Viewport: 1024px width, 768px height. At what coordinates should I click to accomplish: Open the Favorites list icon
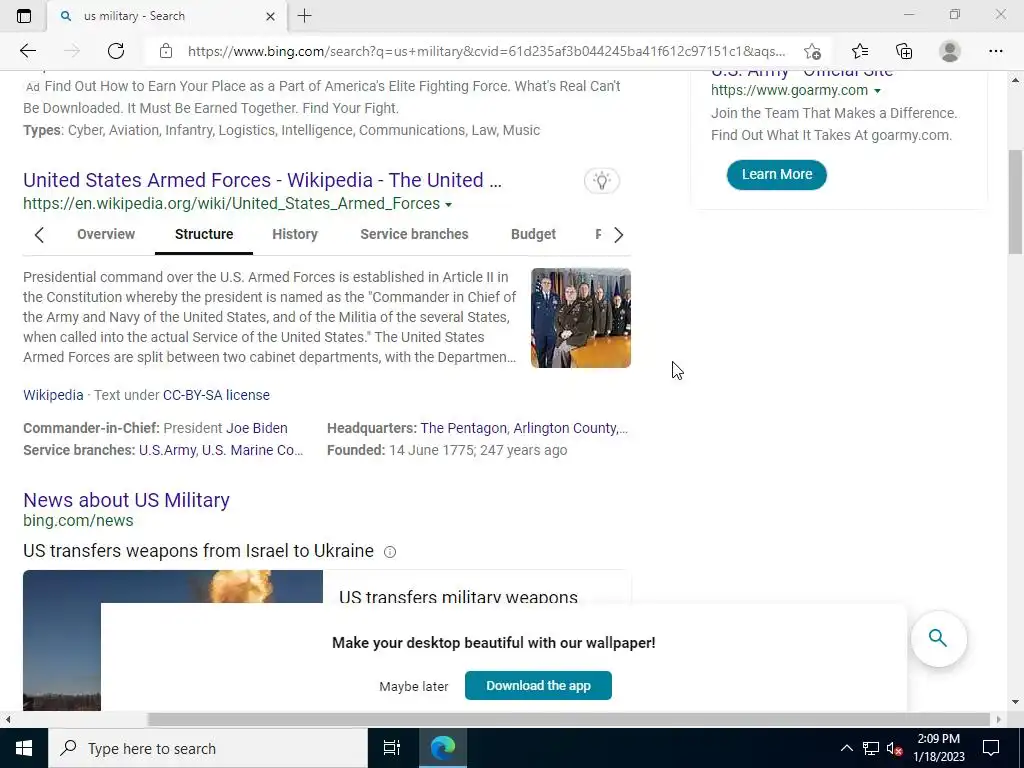860,51
